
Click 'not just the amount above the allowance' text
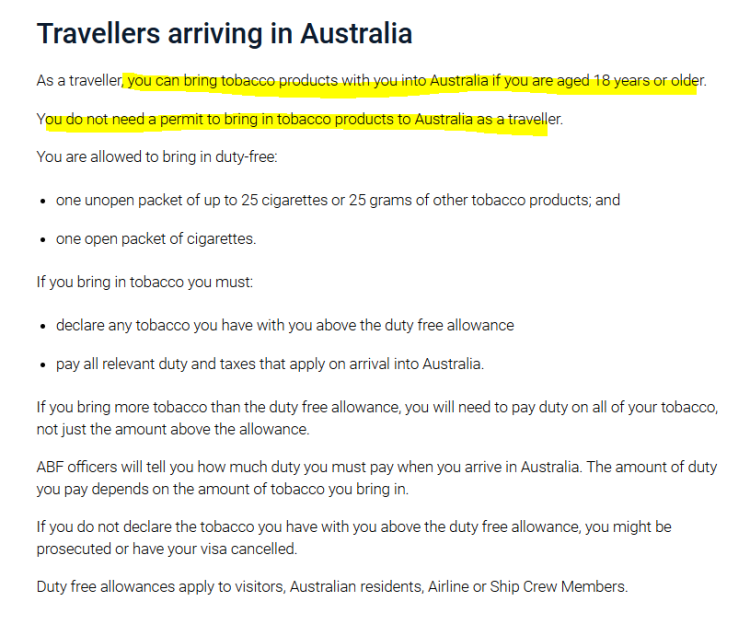[173, 429]
